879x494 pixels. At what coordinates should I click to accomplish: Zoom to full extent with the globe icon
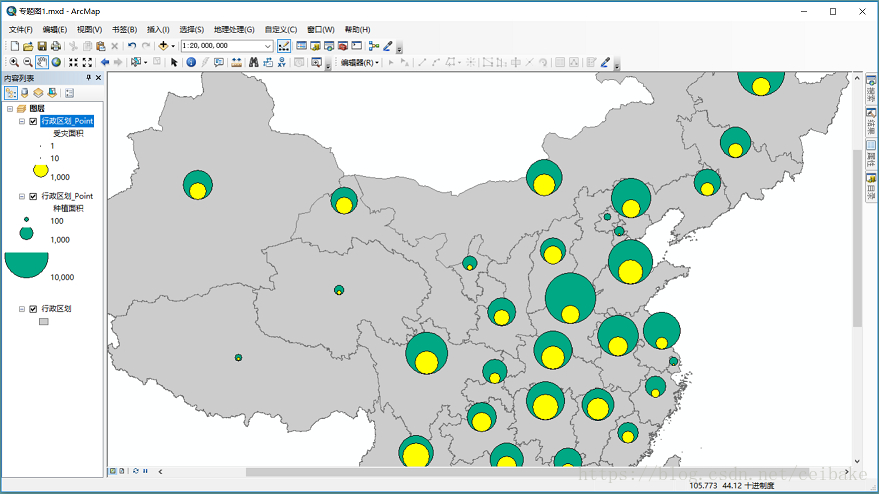pos(56,62)
